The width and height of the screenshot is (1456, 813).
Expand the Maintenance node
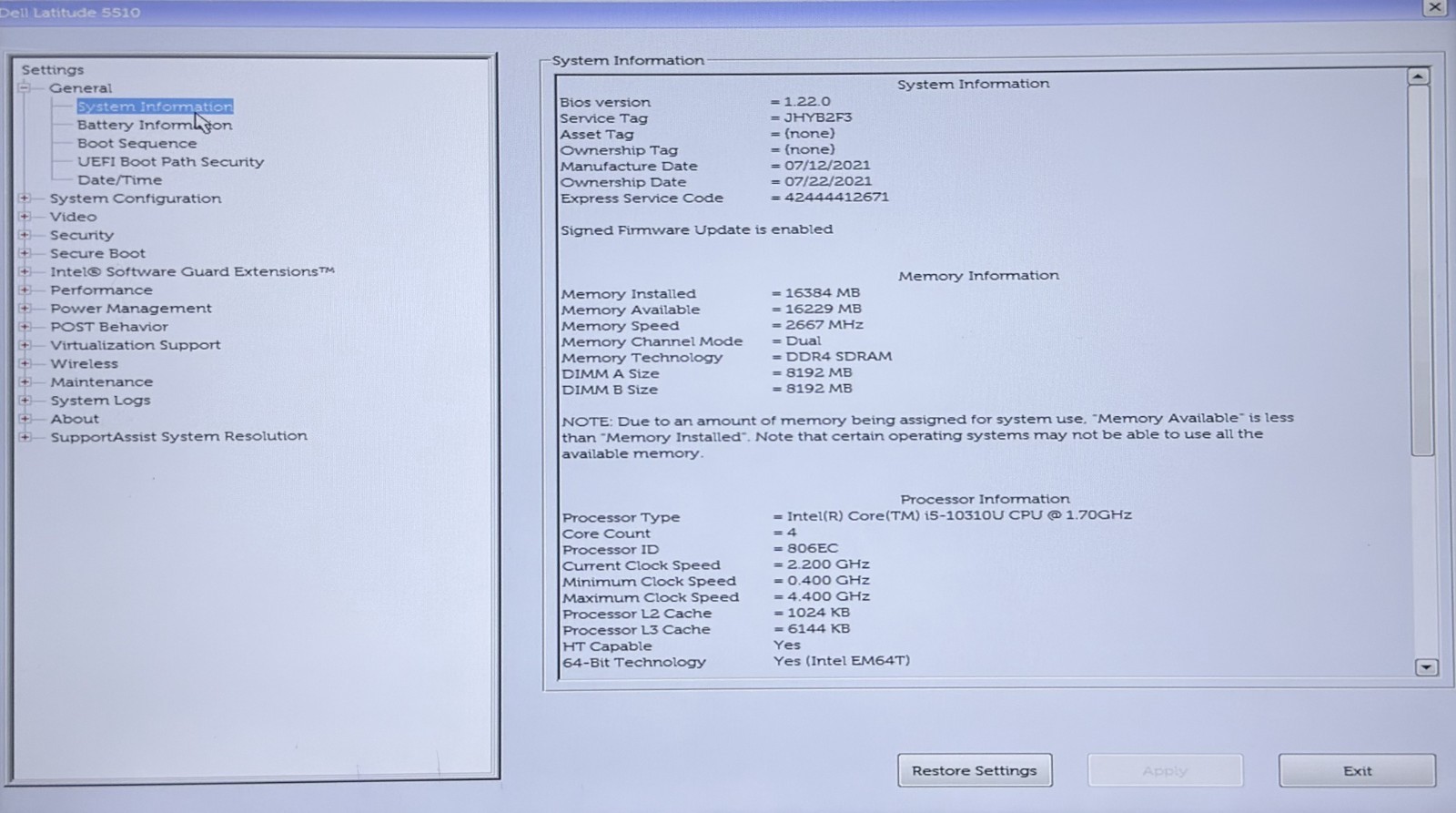pyautogui.click(x=25, y=381)
